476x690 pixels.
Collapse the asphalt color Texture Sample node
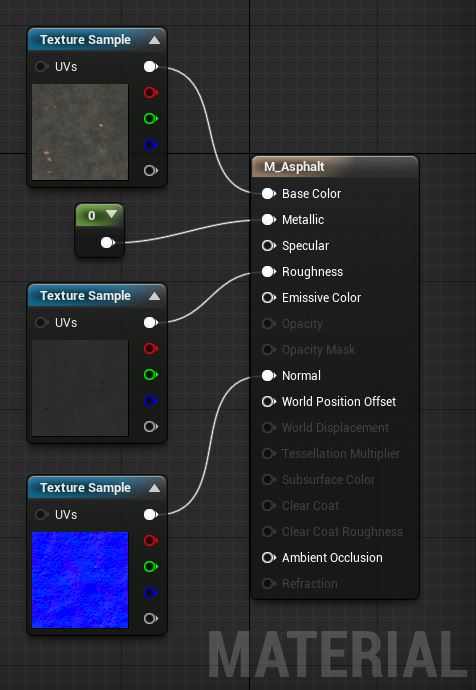154,40
